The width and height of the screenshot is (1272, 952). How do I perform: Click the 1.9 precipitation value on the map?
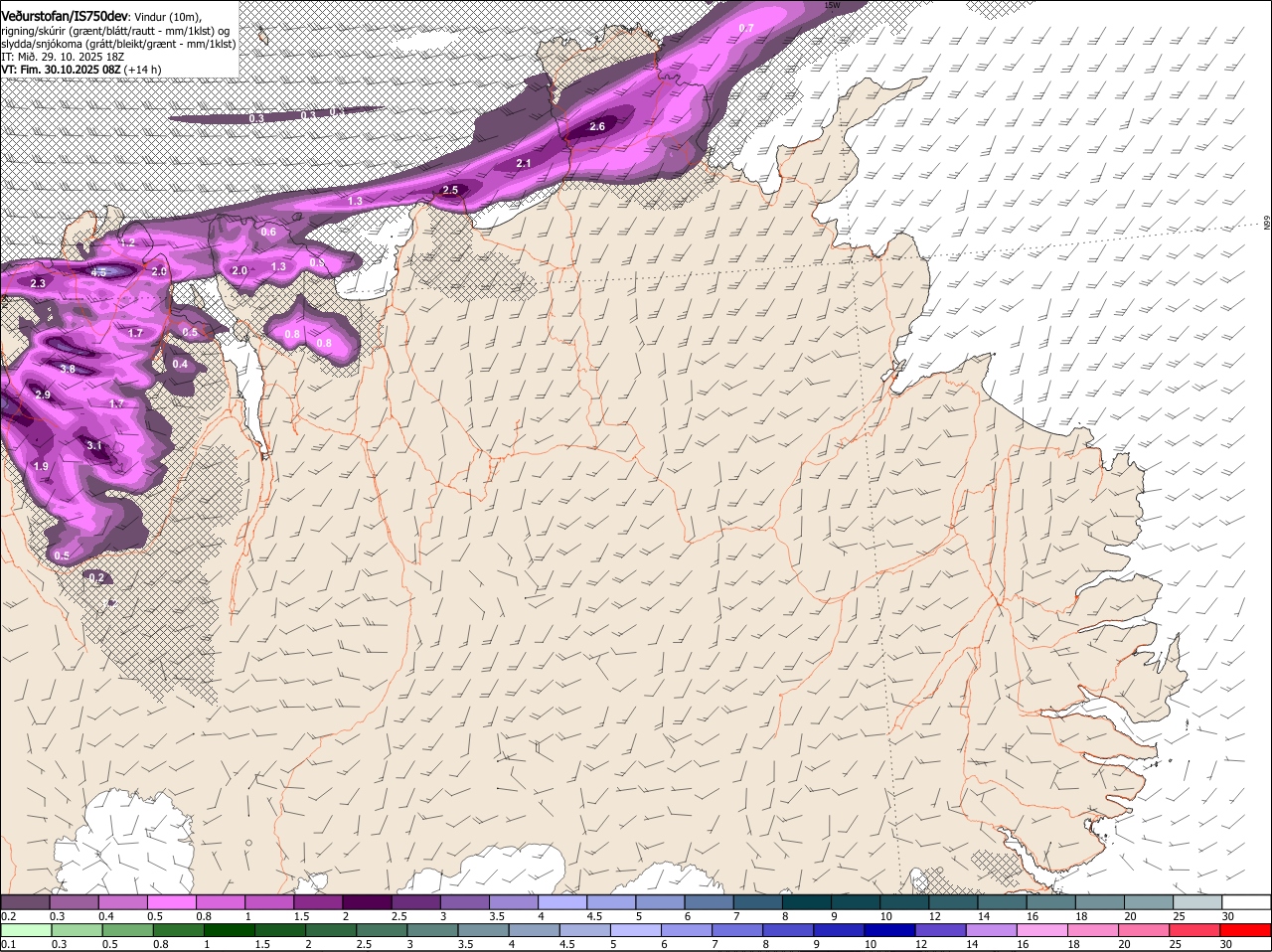click(x=41, y=467)
